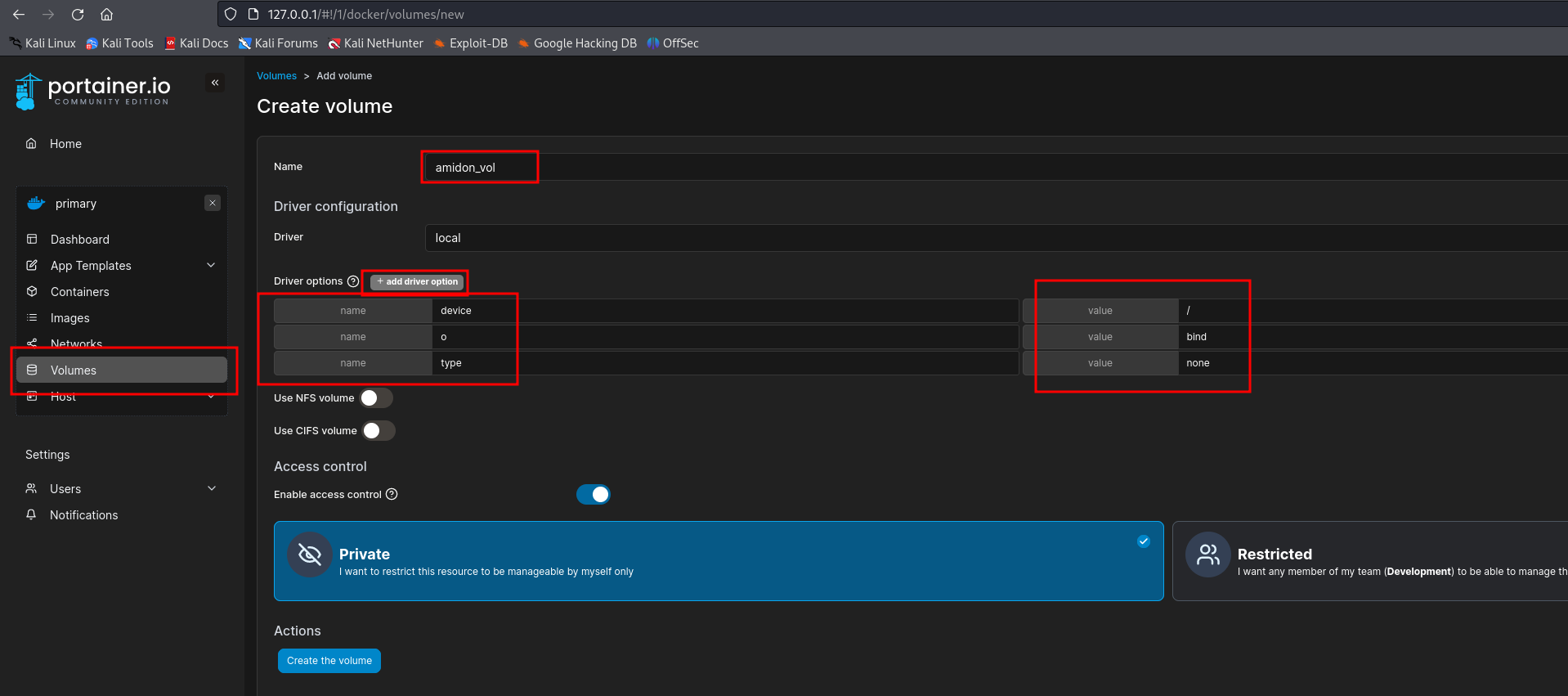This screenshot has height=696, width=1568.
Task: Open the Kali Tools bookmark
Action: [x=119, y=43]
